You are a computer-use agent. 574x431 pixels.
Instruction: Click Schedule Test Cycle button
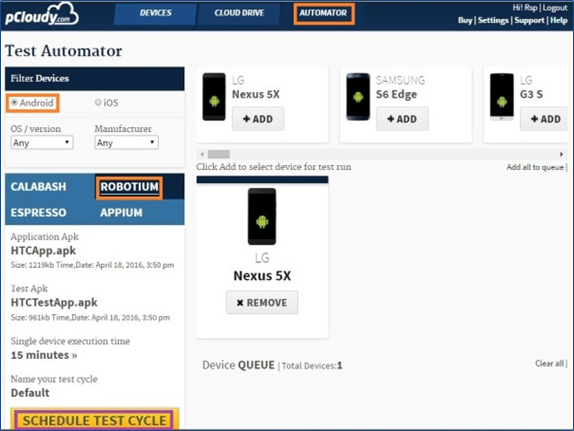94,420
